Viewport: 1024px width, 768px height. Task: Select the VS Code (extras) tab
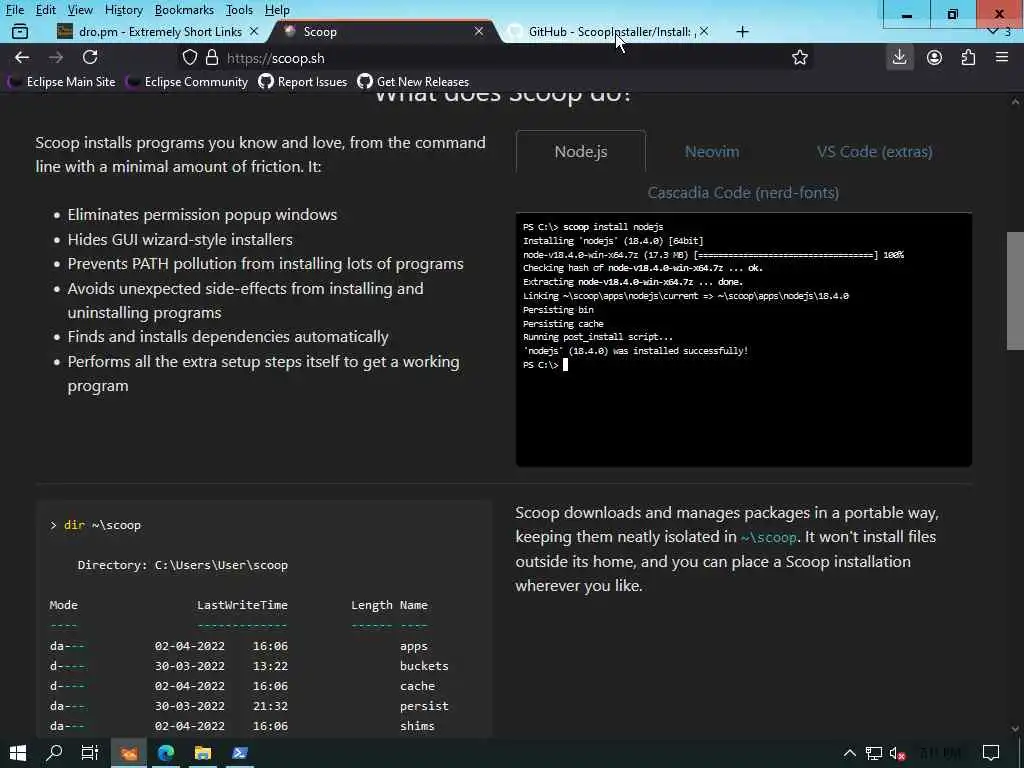point(874,152)
